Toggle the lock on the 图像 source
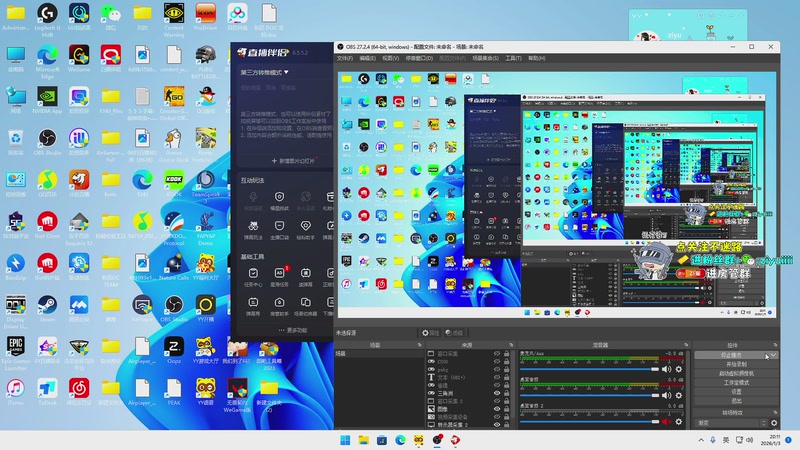 coord(507,409)
